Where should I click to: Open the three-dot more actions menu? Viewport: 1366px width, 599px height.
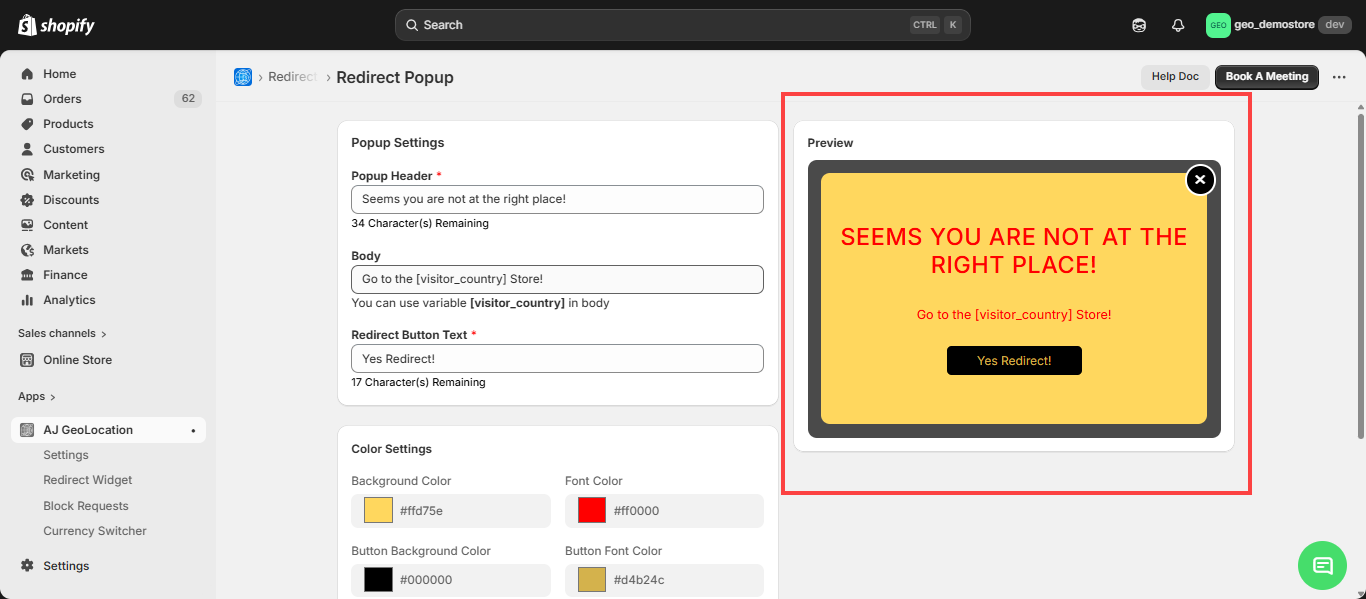click(1339, 77)
